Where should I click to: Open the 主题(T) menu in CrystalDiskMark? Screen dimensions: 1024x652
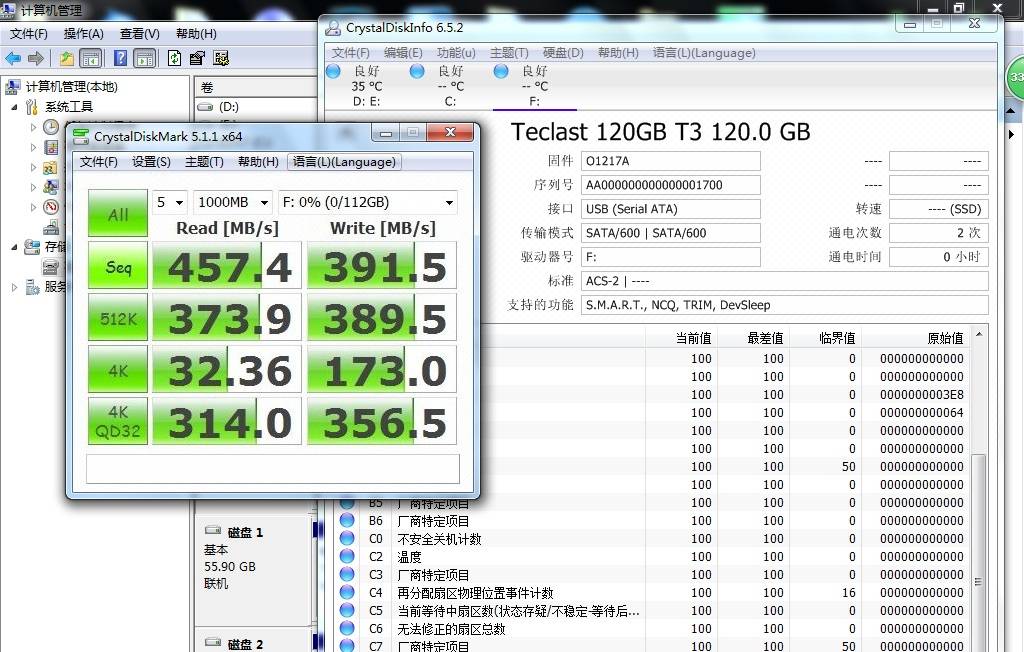click(x=204, y=161)
